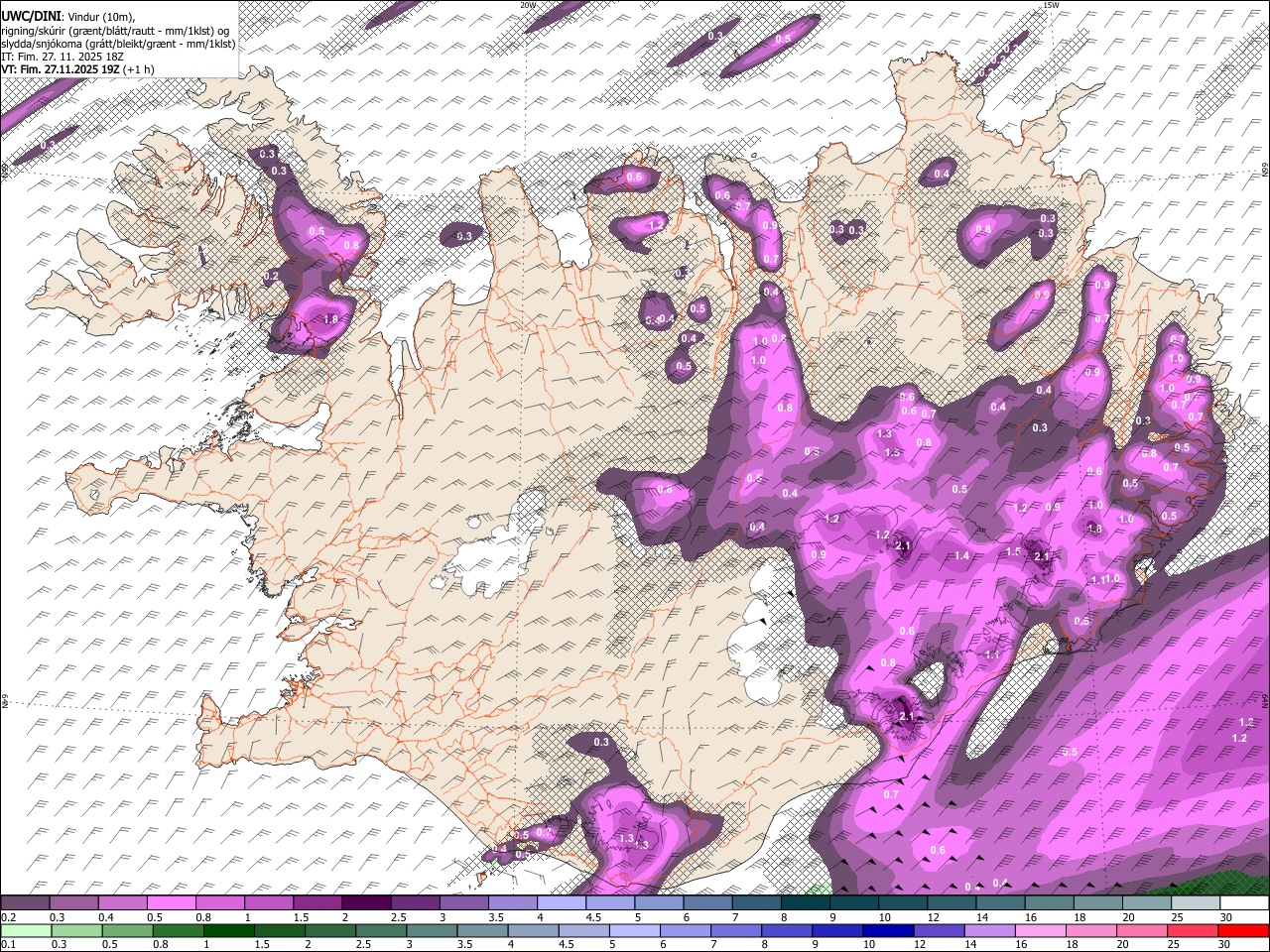The image size is (1270, 952).
Task: Click the lower-row legend swatch starting at 3.5
Action: click(x=480, y=931)
